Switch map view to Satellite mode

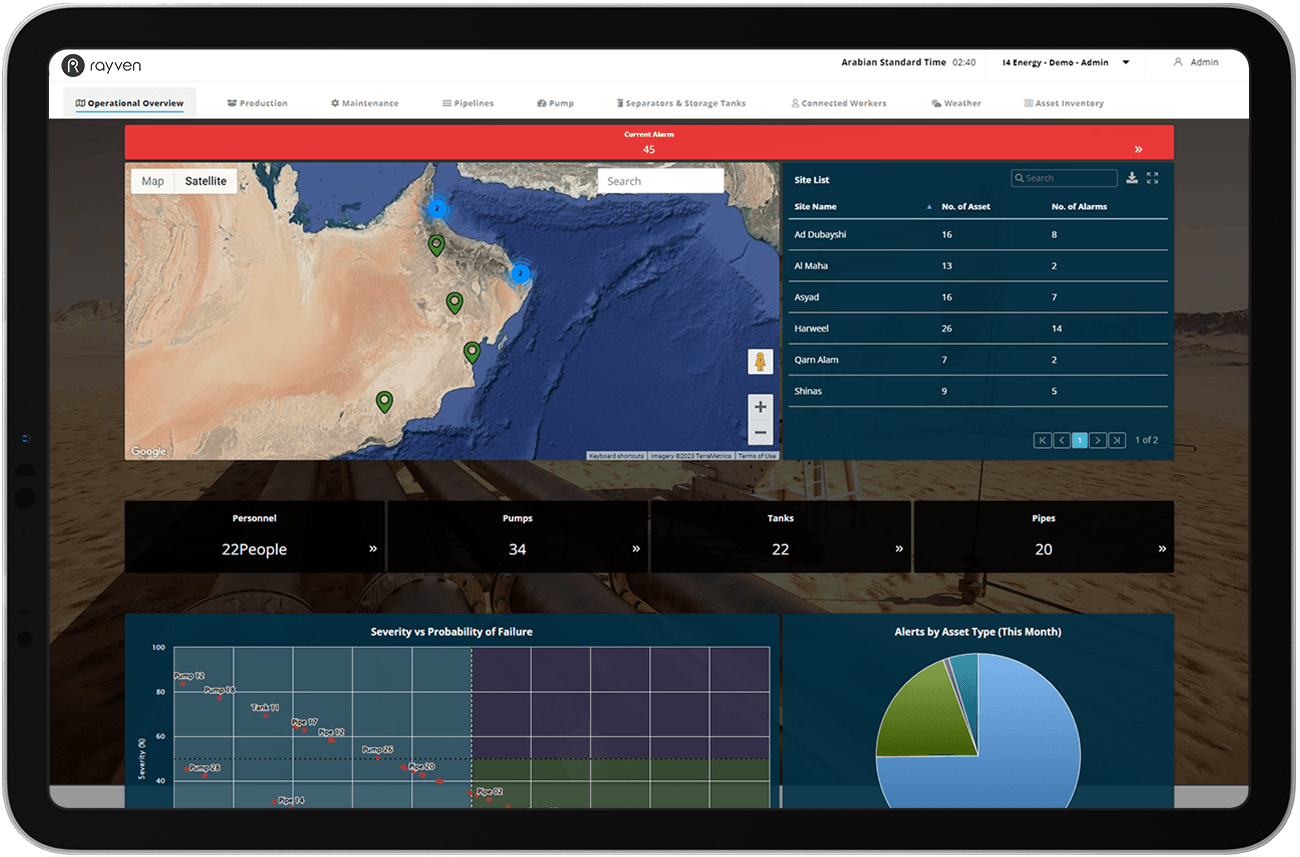(206, 181)
